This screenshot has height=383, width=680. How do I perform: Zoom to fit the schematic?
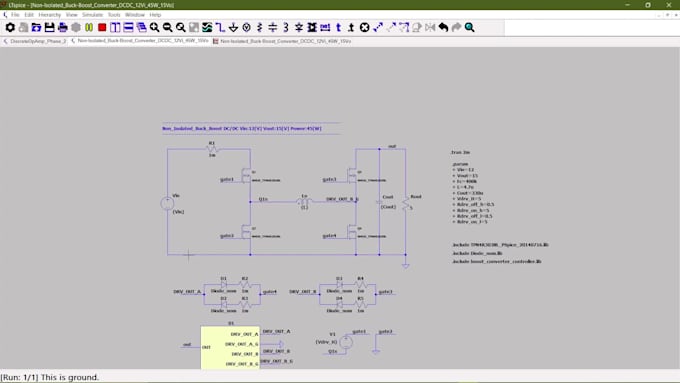181,27
